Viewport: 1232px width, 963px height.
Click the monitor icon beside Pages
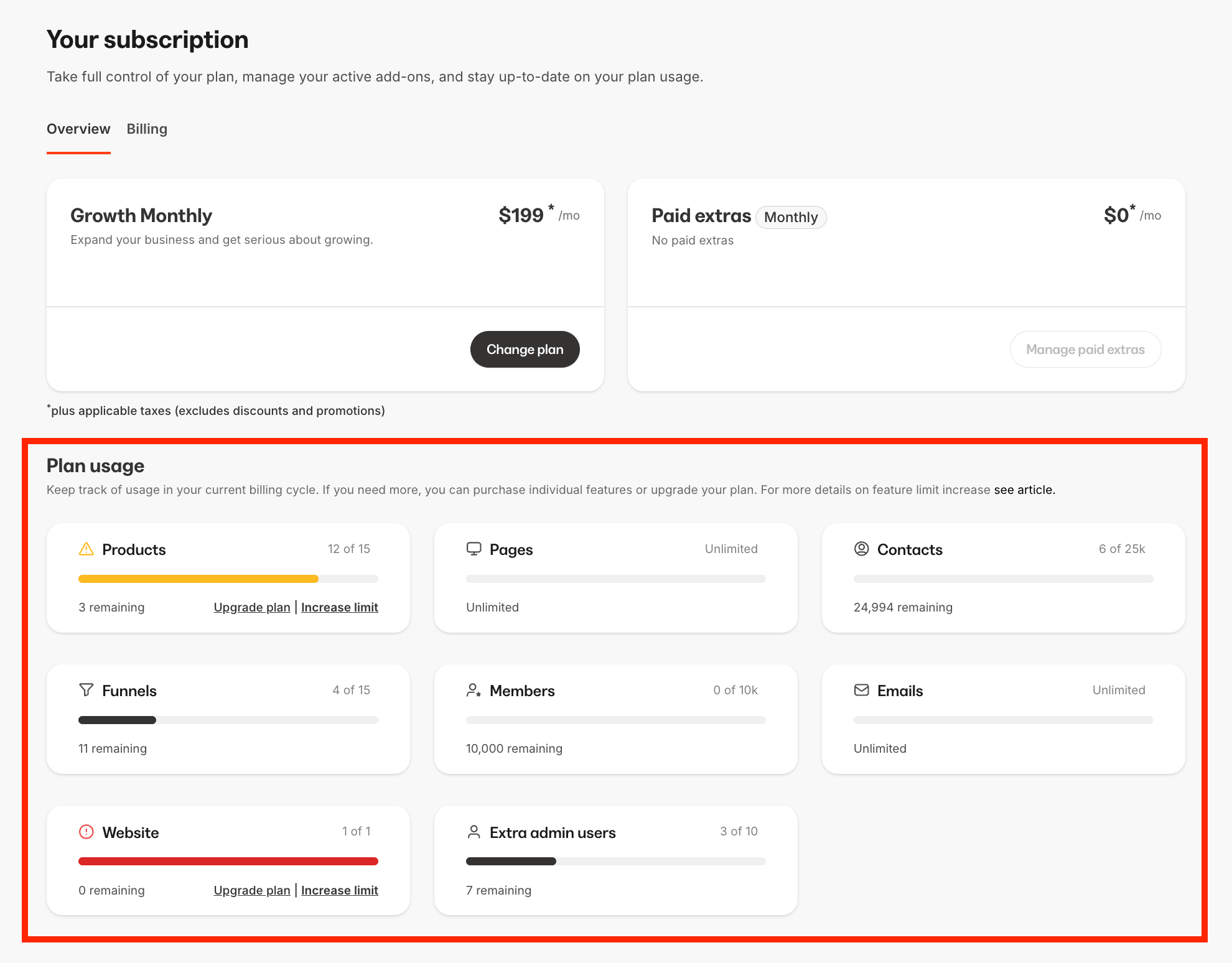474,549
